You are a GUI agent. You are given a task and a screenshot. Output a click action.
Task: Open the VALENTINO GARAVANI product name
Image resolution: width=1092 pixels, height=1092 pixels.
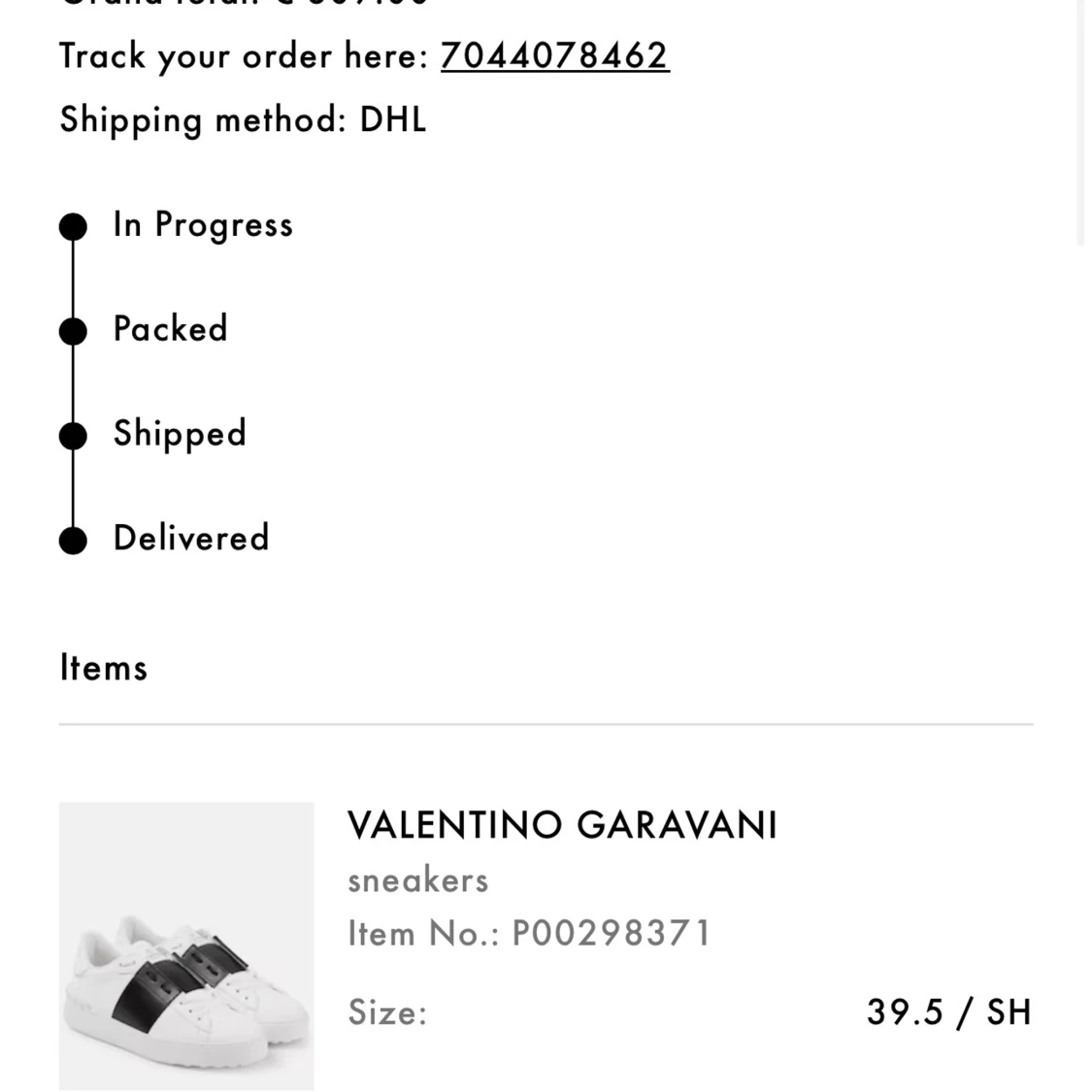(562, 825)
